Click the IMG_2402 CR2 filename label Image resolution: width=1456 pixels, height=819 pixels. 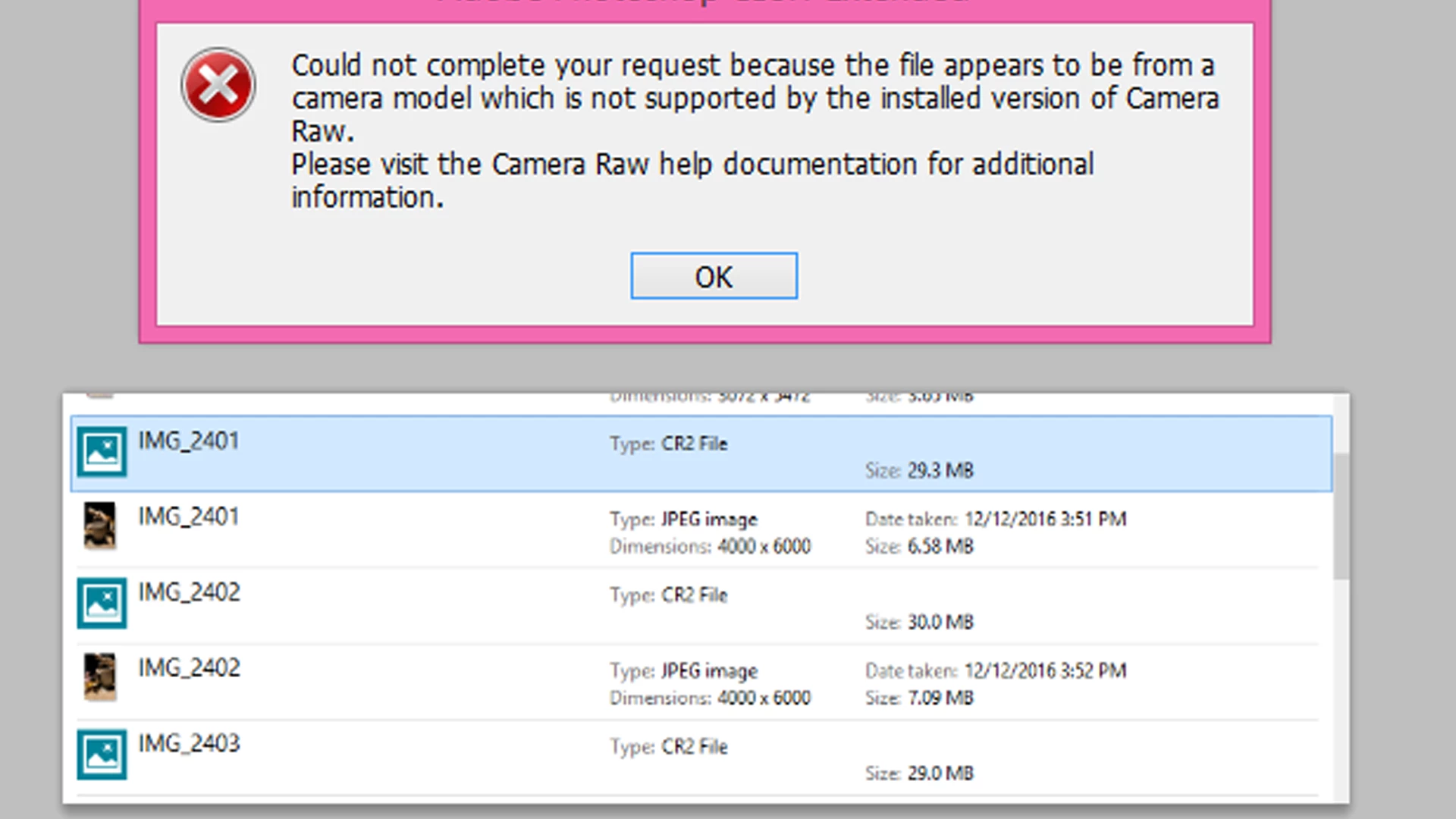coord(189,592)
